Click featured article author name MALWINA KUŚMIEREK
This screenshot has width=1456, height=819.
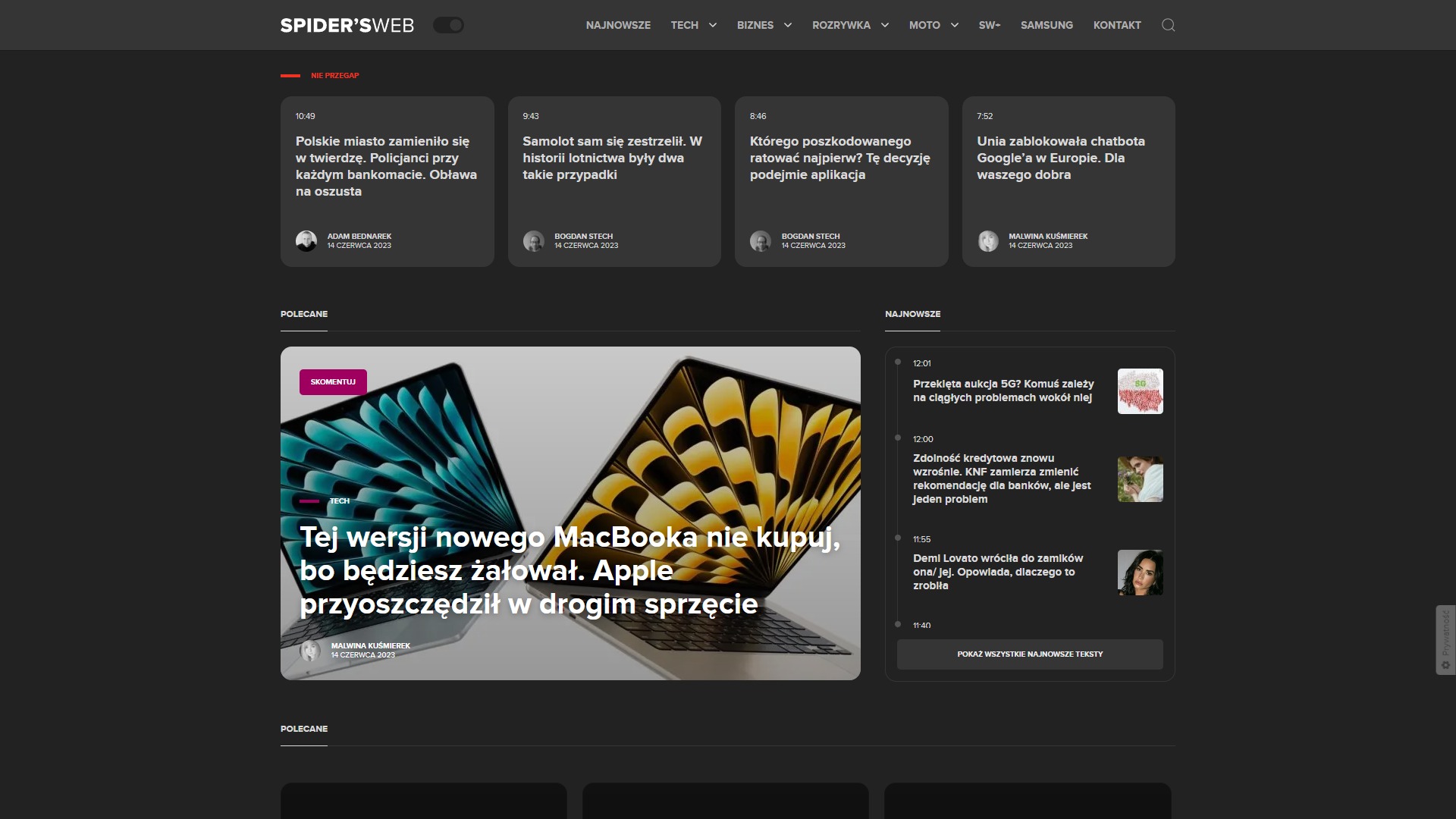tap(371, 646)
